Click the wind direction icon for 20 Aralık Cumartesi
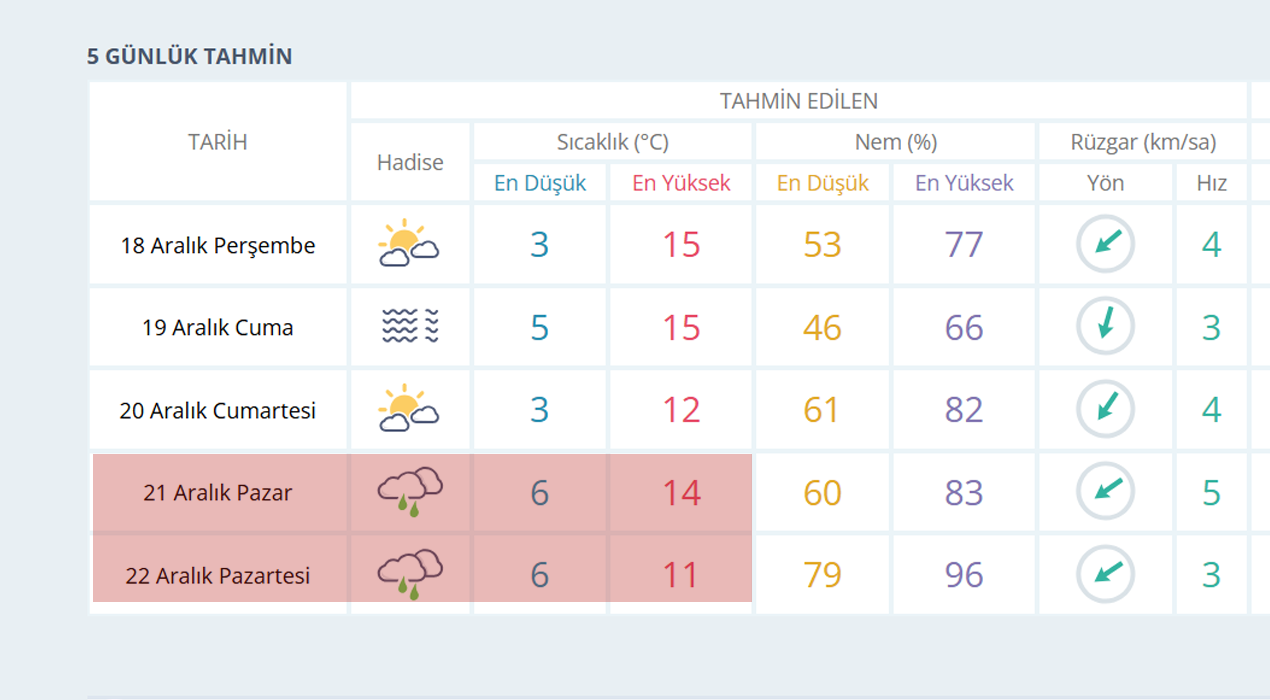 tap(1105, 409)
